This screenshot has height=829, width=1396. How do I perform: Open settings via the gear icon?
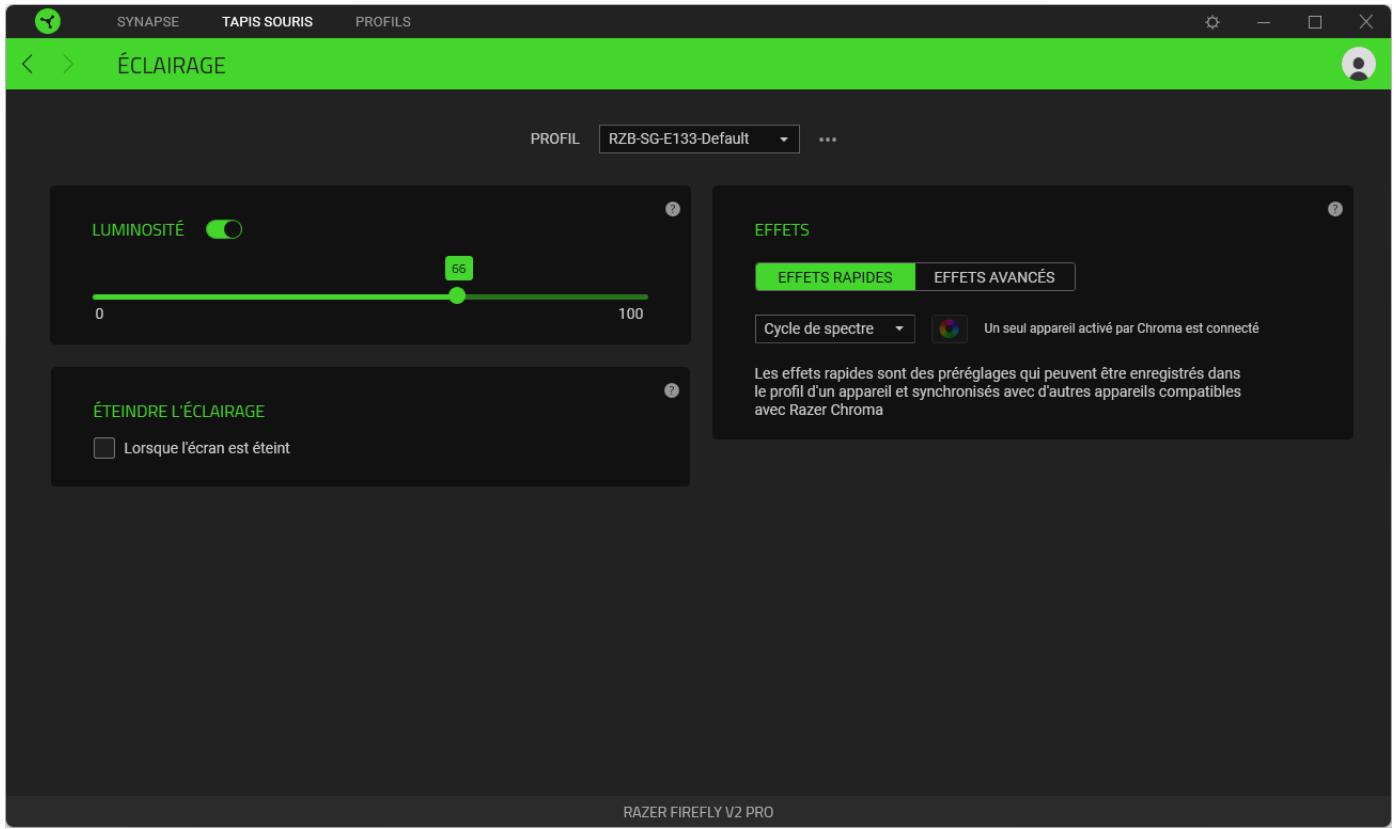pyautogui.click(x=1213, y=22)
